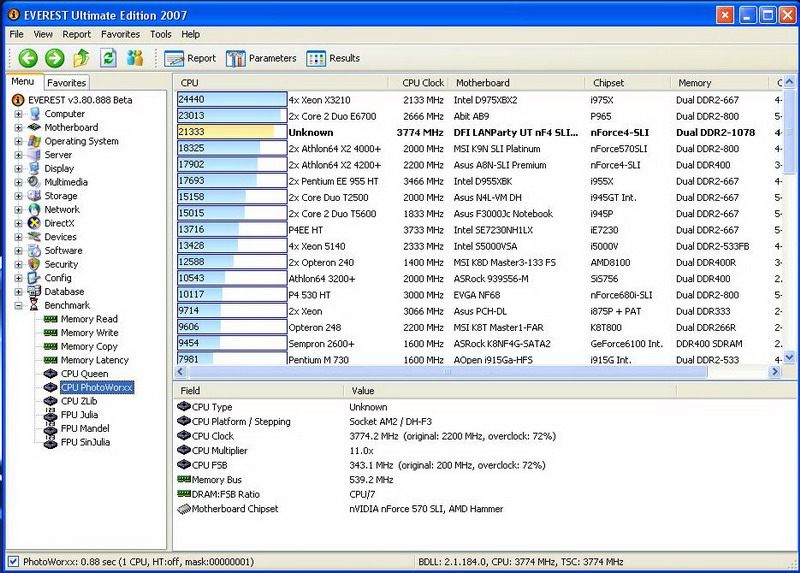Expand the Operating System node
The width and height of the screenshot is (800, 573).
[18, 141]
